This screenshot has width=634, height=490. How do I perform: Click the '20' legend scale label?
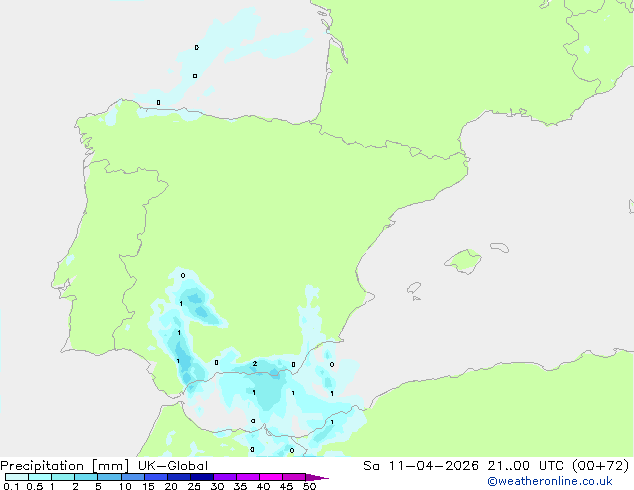(171, 486)
